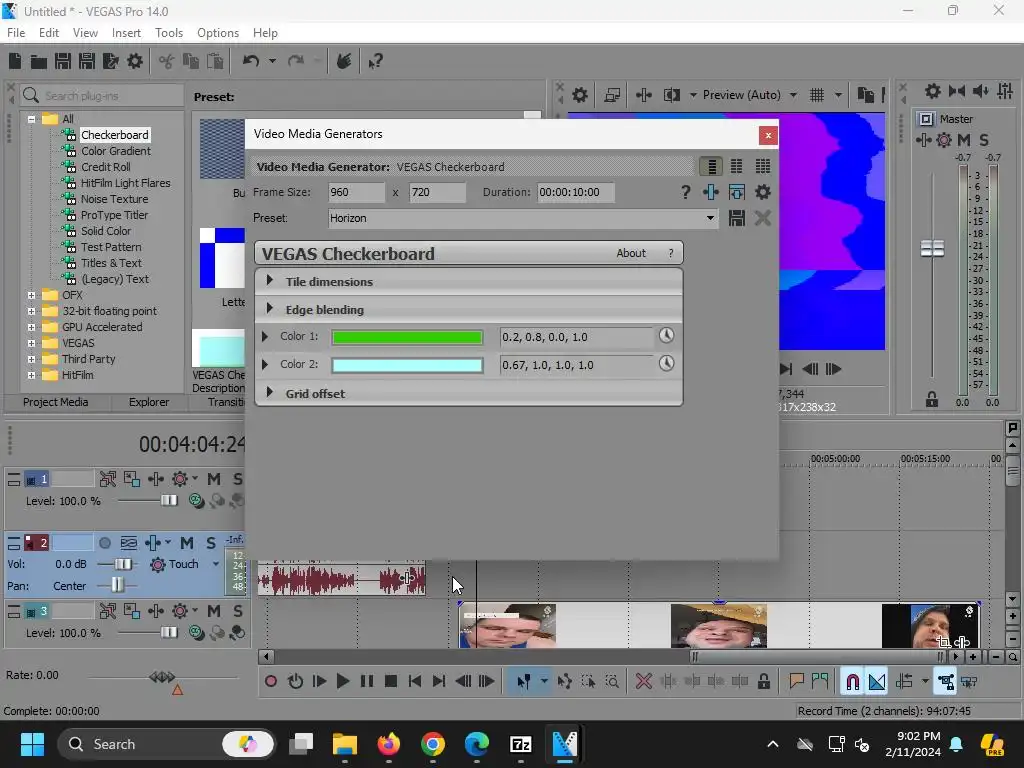Viewport: 1024px width, 768px height.
Task: Click the Cut scissors toolbar icon
Action: 167,61
